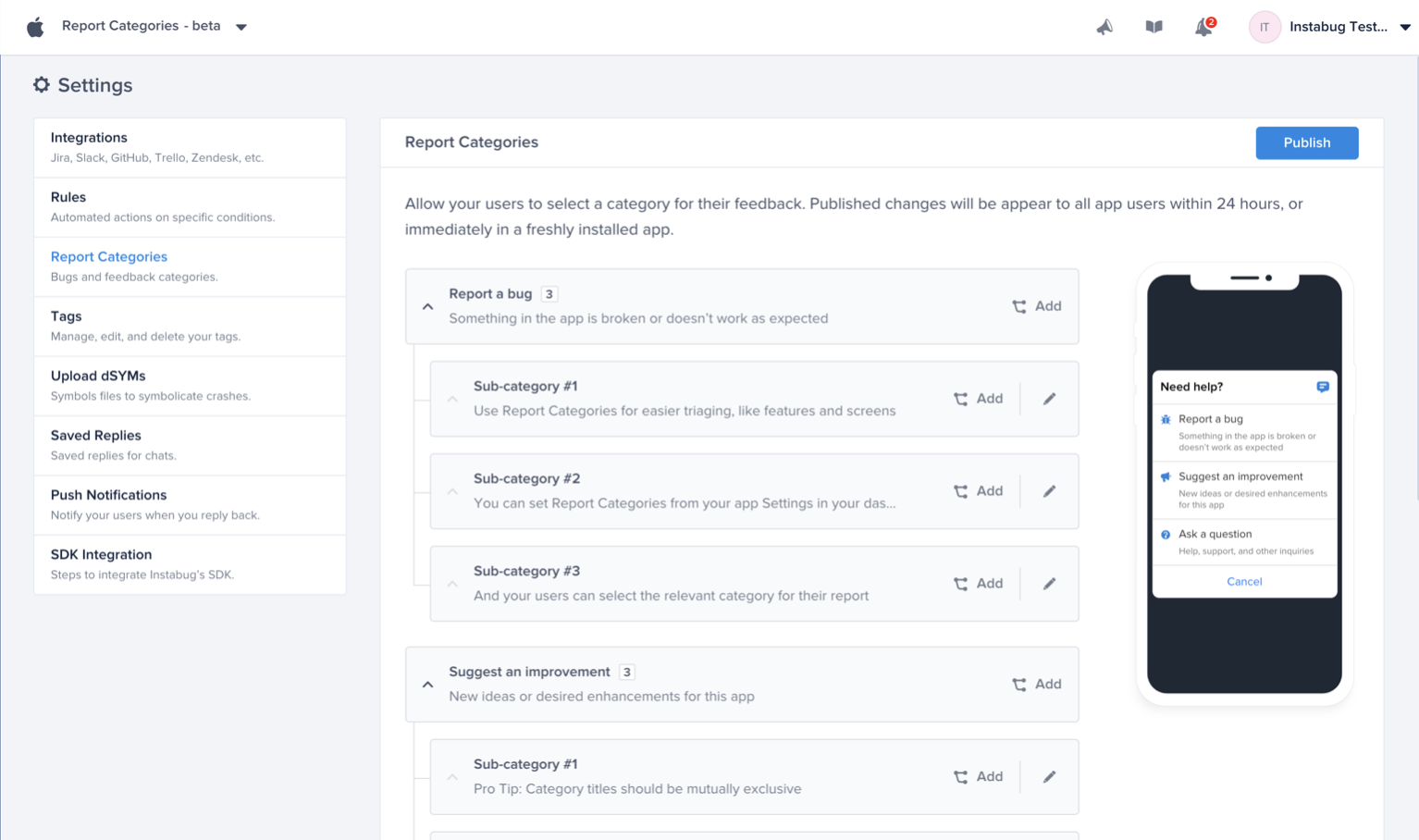Open the documentation book icon
Screen dimensions: 1419x840
tap(1154, 27)
